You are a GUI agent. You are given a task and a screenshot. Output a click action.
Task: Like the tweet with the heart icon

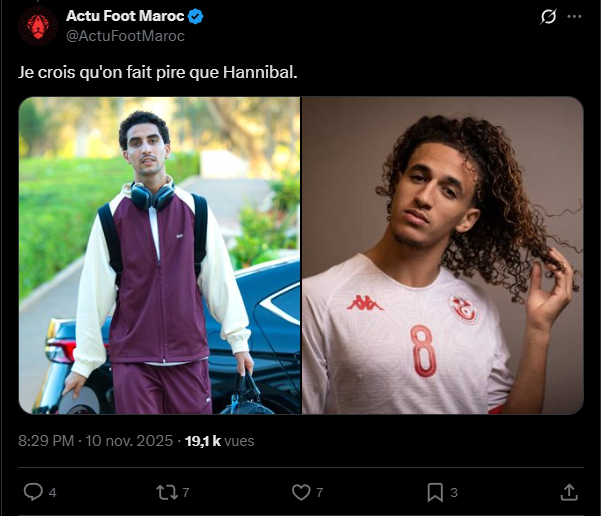pyautogui.click(x=301, y=492)
